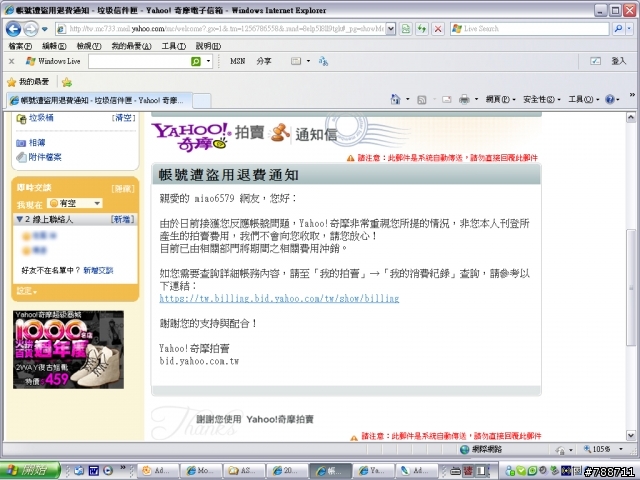This screenshot has width=640, height=480.
Task: Open the 編輯(E) menu
Action: pos(54,46)
